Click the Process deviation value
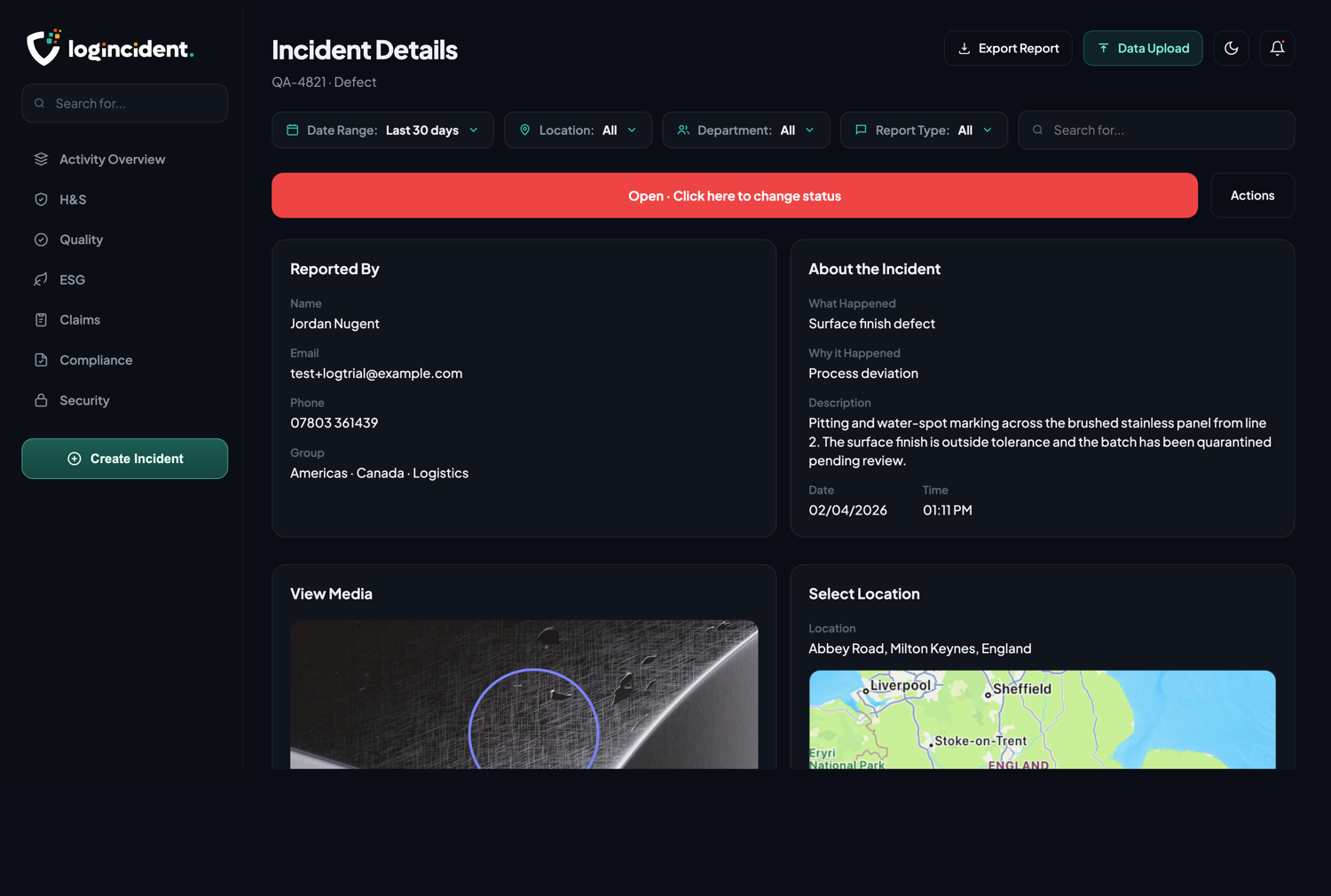This screenshot has height=896, width=1331. [x=863, y=373]
